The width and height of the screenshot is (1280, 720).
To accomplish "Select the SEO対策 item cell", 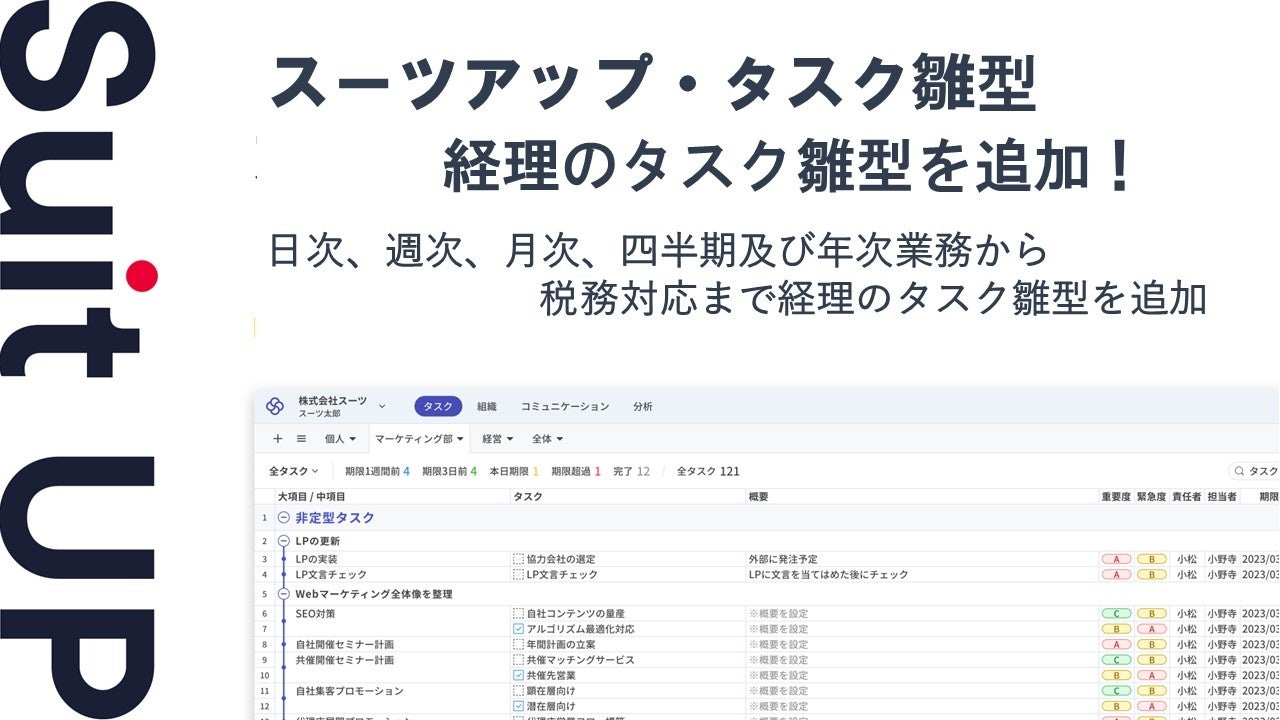I will tap(394, 613).
